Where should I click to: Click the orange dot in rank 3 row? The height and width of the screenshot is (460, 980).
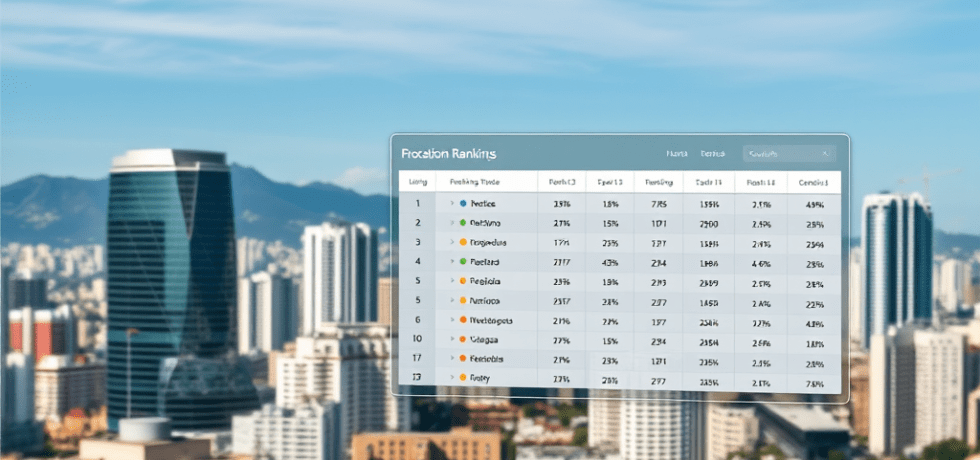pos(463,242)
